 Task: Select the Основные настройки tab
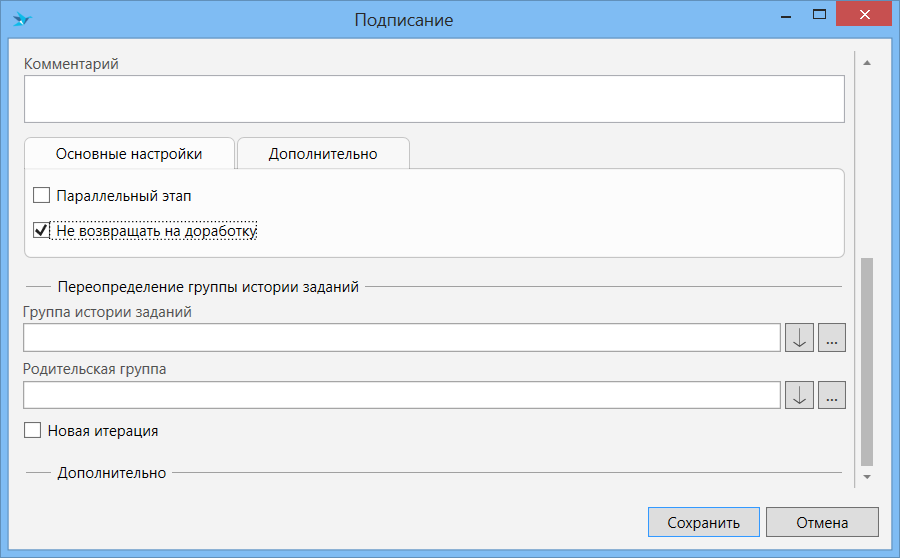coord(129,153)
